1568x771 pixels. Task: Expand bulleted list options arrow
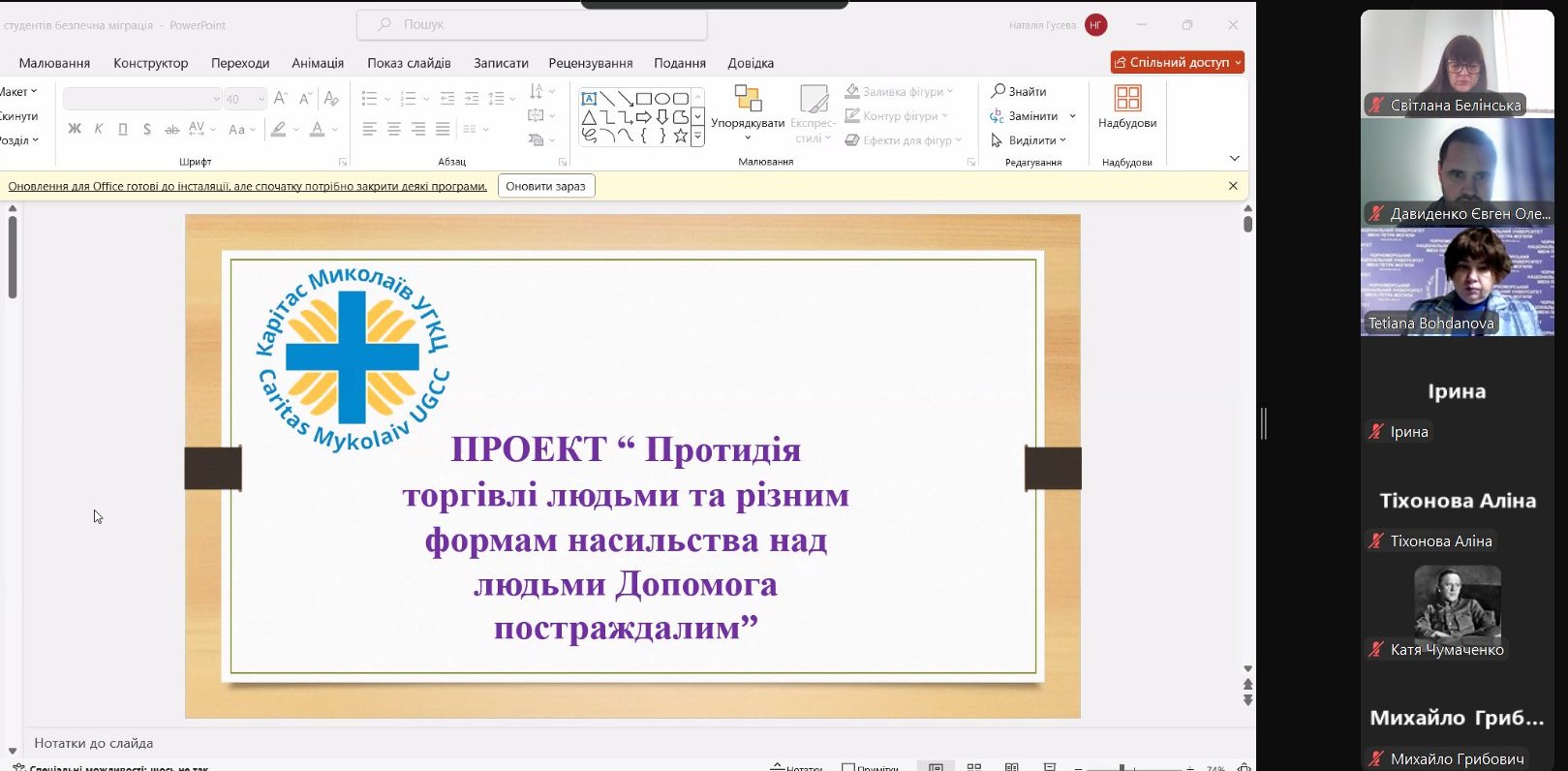pyautogui.click(x=387, y=99)
